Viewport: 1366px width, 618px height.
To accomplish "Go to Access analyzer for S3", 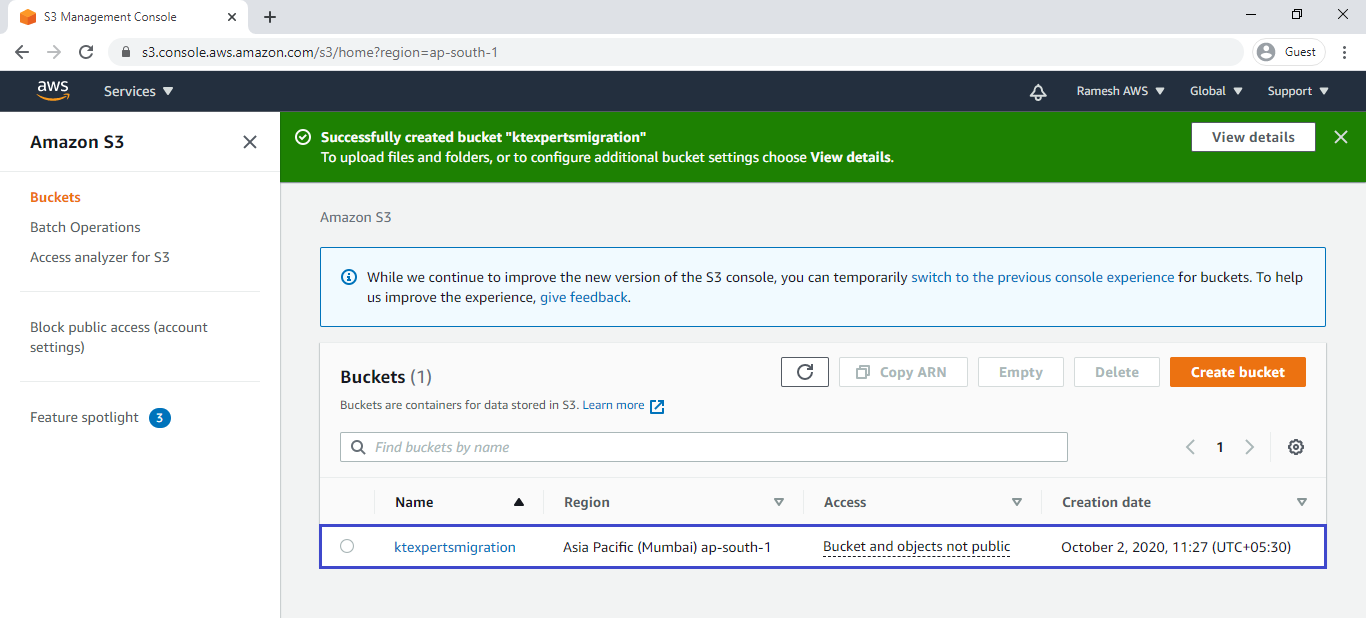I will tap(100, 257).
